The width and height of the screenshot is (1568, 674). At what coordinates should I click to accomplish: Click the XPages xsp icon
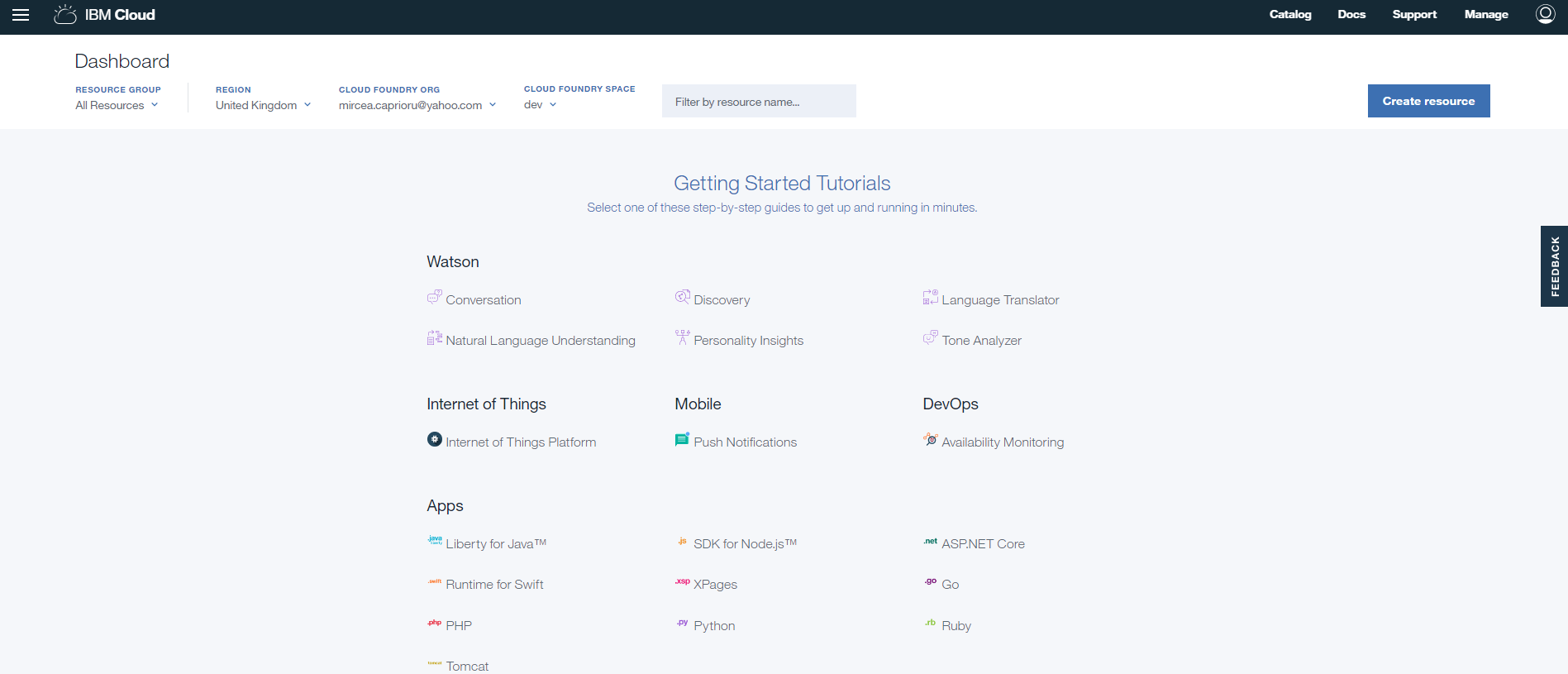click(x=683, y=581)
